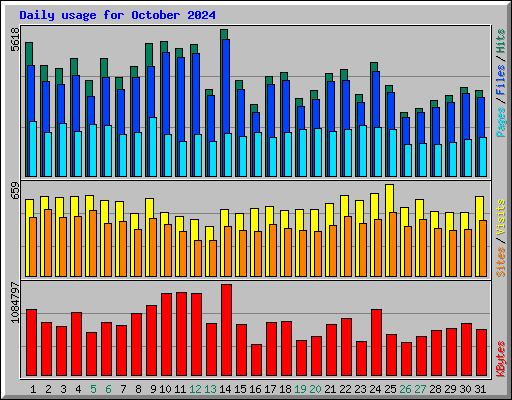This screenshot has height=400, width=512.
Task: Click day 2 on the x-axis
Action: [48, 389]
